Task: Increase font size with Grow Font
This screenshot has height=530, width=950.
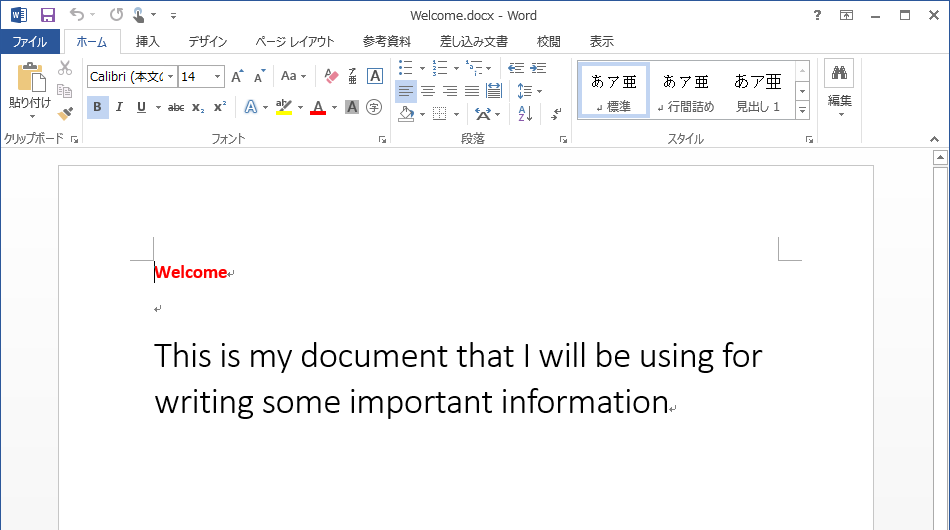Action: pyautogui.click(x=238, y=76)
